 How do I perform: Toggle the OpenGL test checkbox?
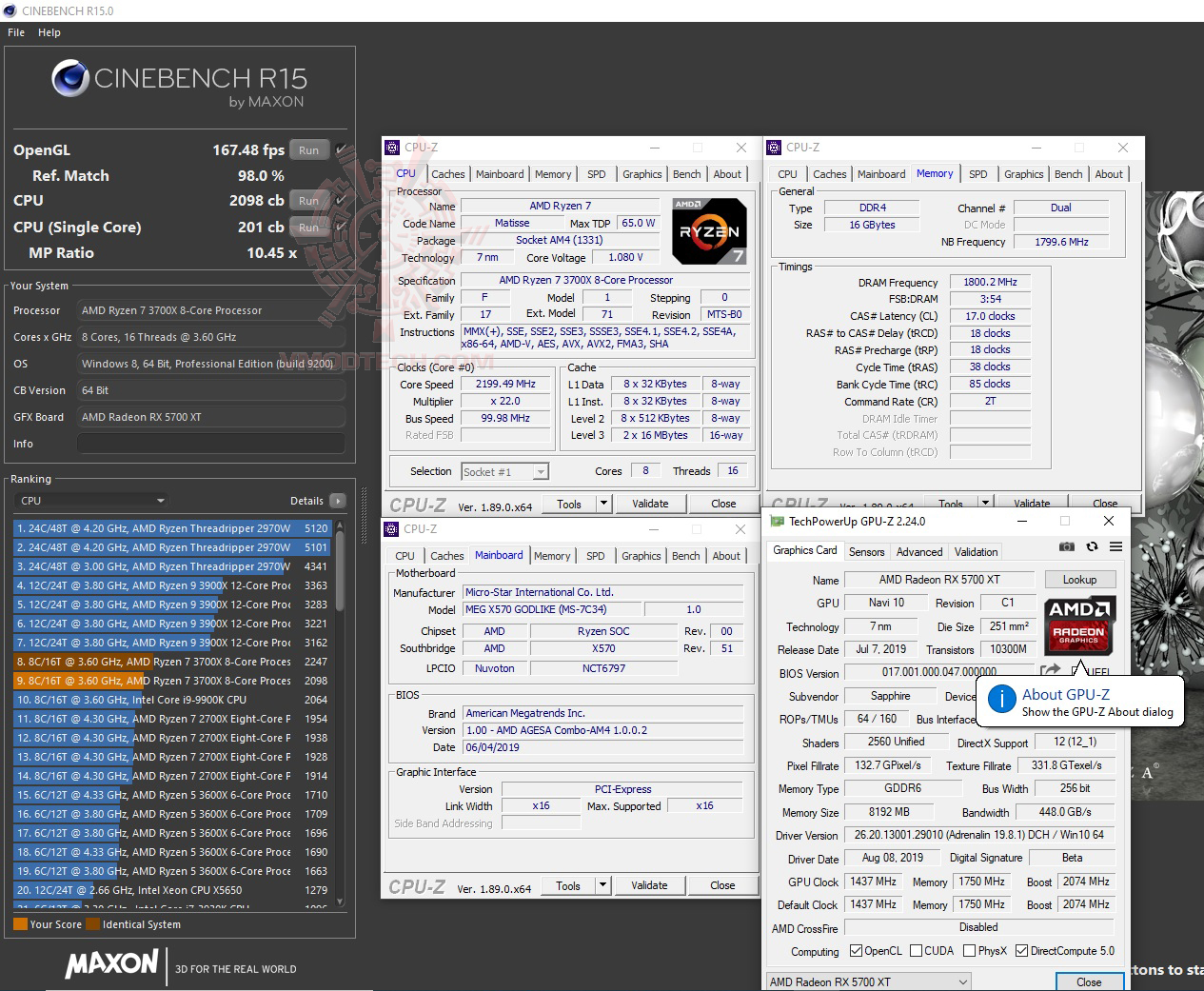coord(341,149)
